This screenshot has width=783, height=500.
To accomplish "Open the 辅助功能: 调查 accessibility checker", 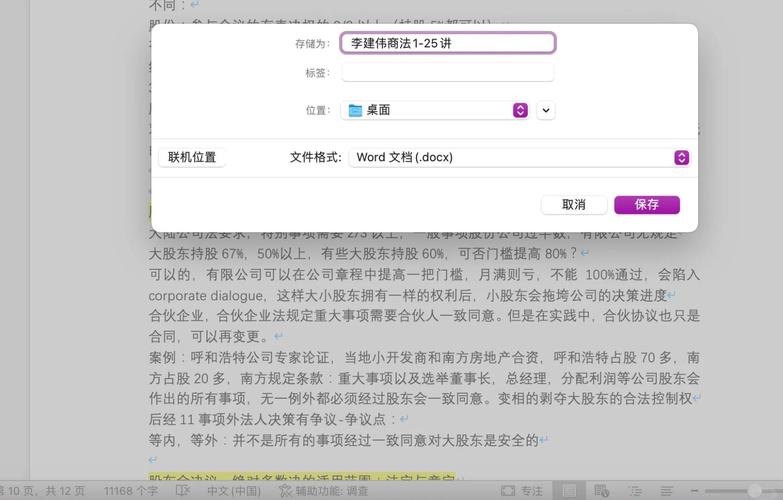I will [x=324, y=491].
